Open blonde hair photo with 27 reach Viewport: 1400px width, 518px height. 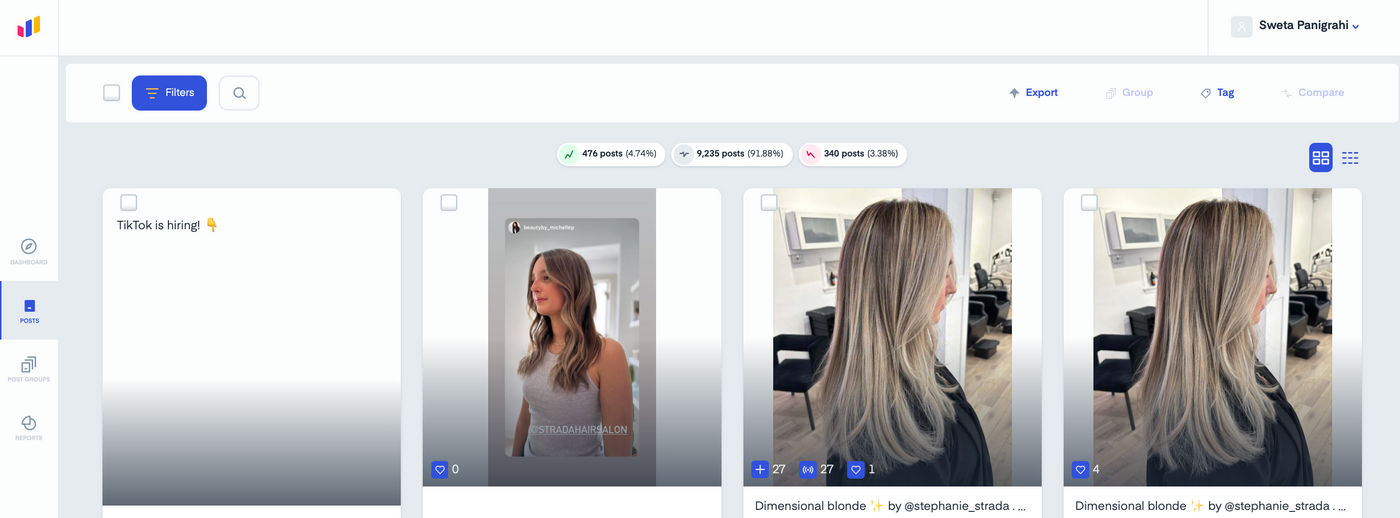point(892,337)
